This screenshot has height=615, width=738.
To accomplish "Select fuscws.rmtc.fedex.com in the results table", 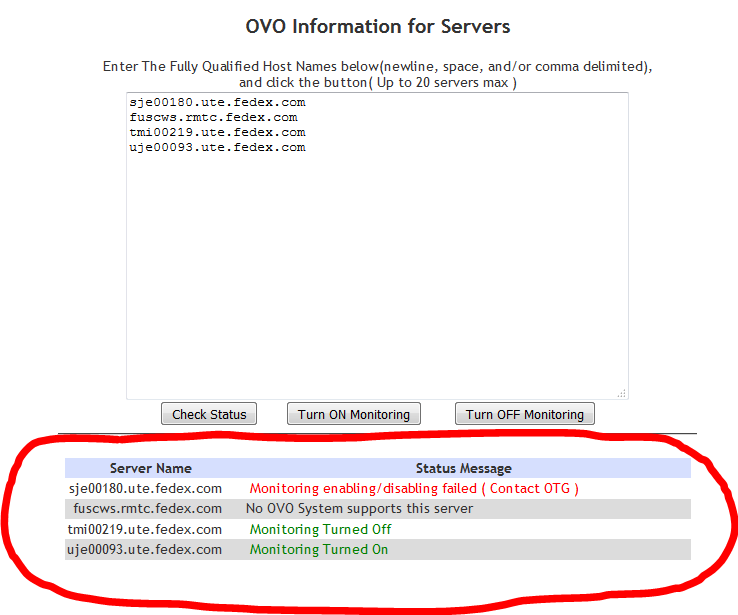I will tap(147, 509).
